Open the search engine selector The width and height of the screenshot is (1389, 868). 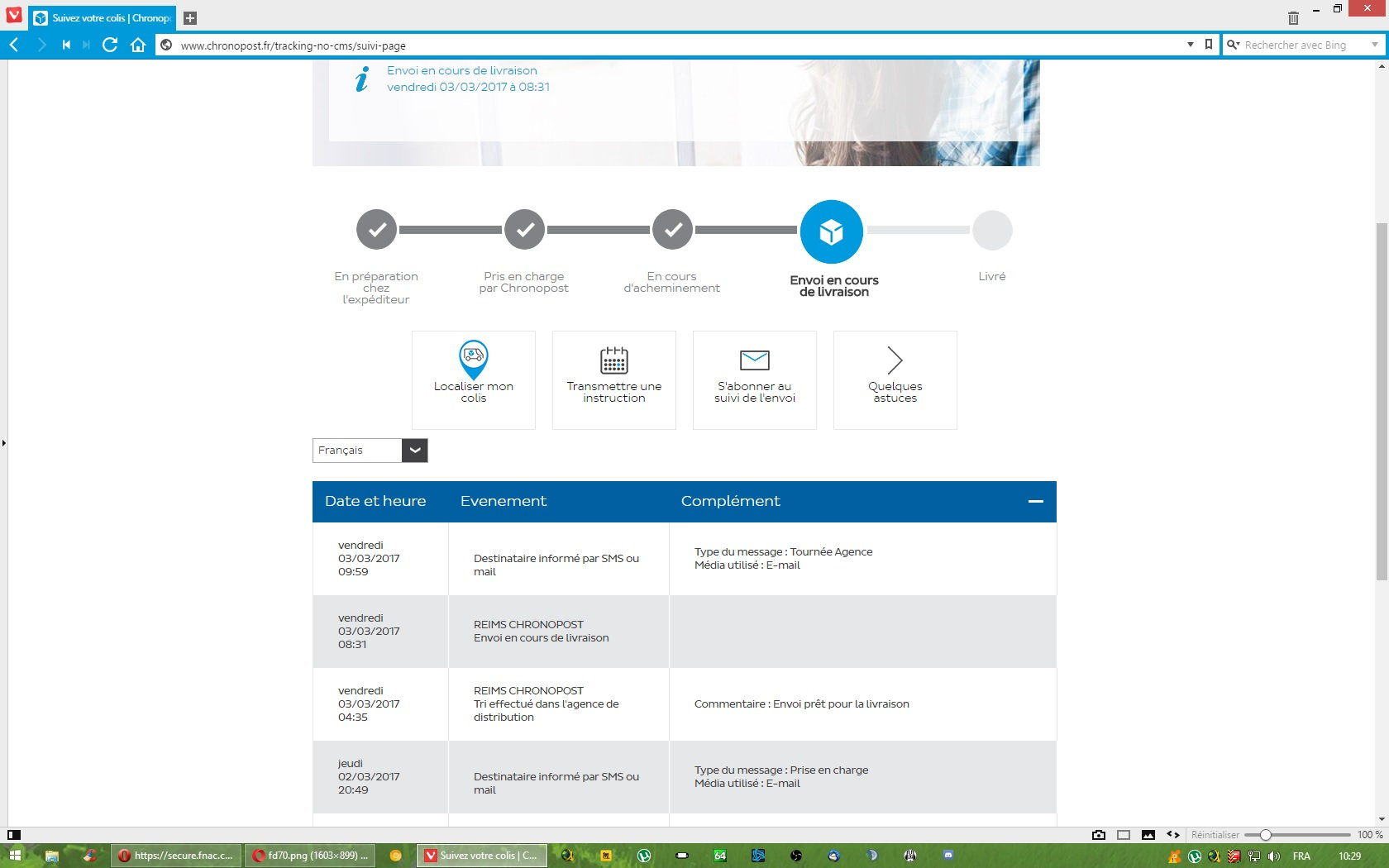[1233, 45]
